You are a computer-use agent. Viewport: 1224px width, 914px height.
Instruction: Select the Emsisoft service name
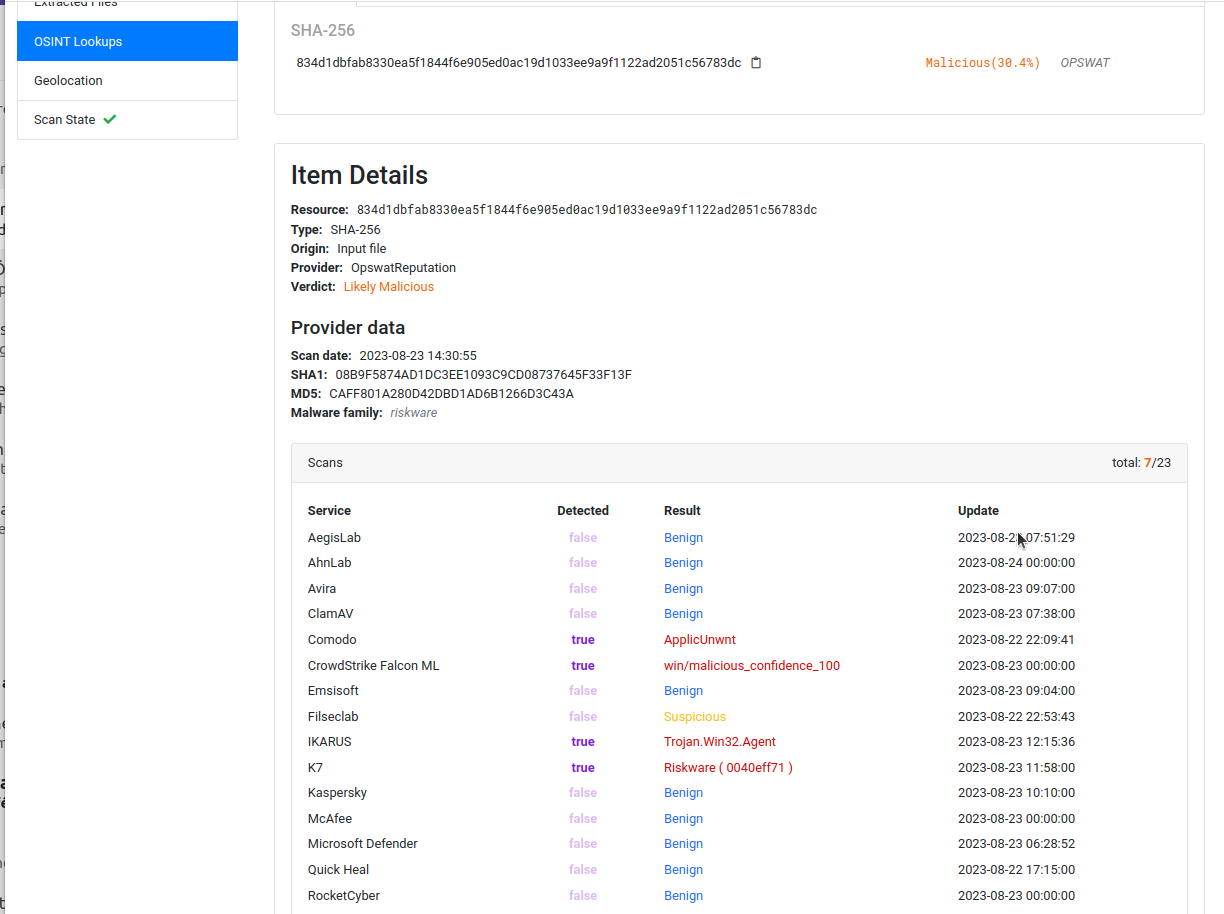point(333,691)
